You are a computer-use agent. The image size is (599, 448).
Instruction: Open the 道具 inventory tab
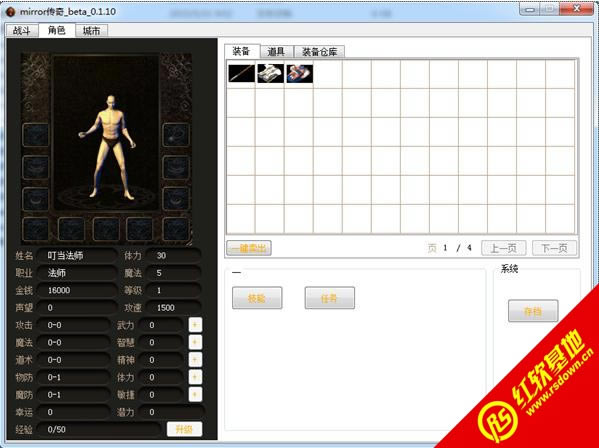(277, 52)
